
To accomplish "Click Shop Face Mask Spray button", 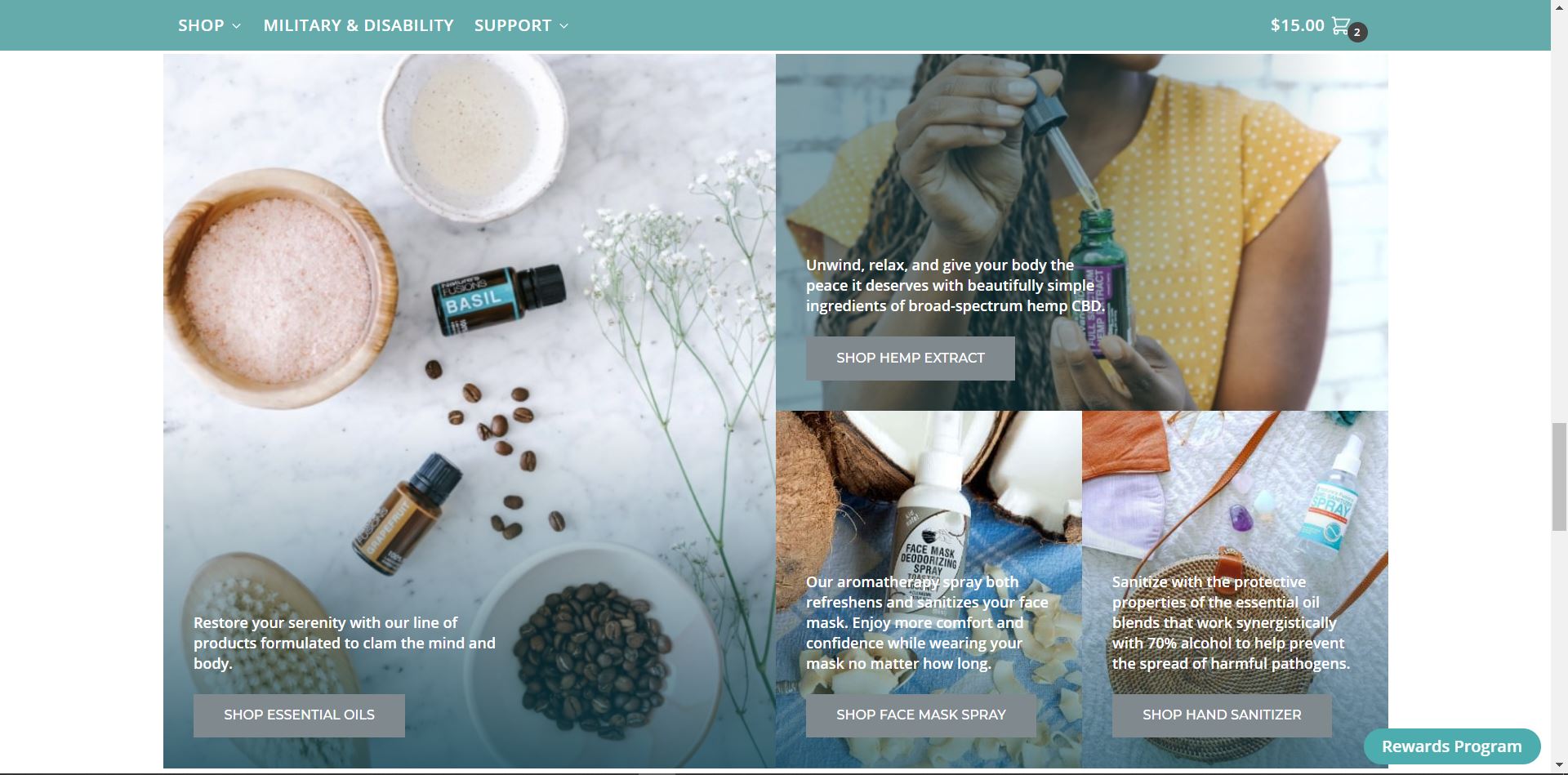I will point(920,715).
